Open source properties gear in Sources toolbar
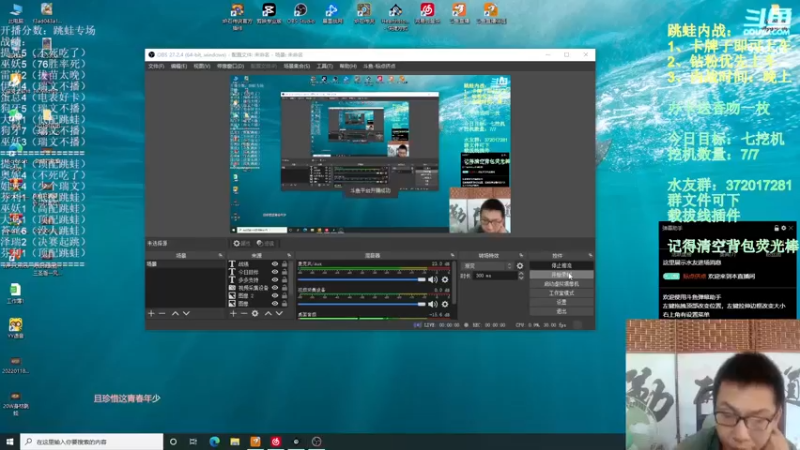Screen dimensions: 800x450 coord(255,313)
